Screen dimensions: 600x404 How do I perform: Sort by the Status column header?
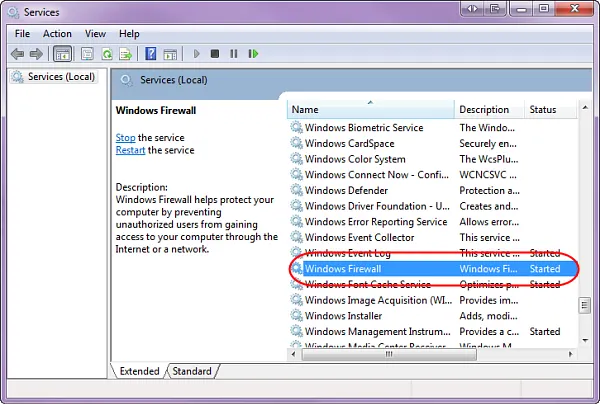click(550, 109)
